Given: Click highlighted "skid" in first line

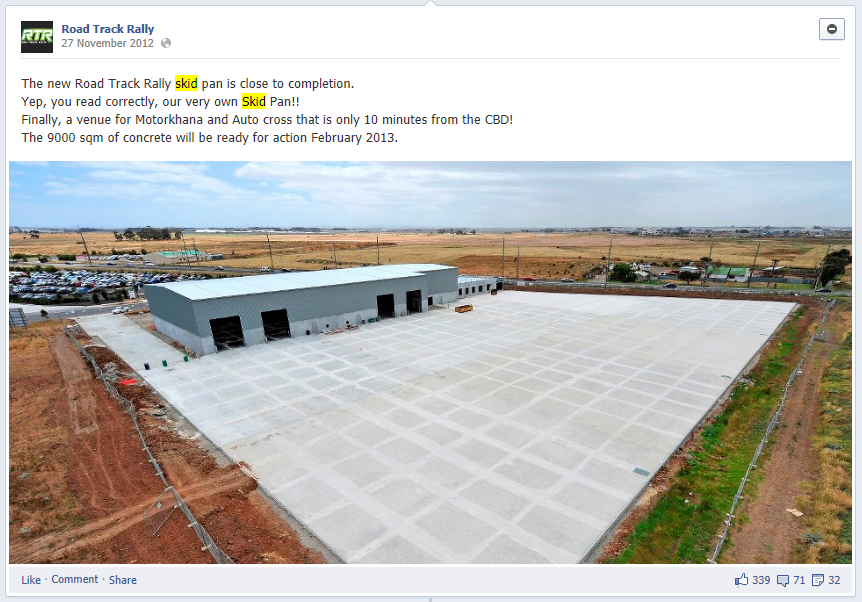Looking at the screenshot, I should pyautogui.click(x=186, y=84).
